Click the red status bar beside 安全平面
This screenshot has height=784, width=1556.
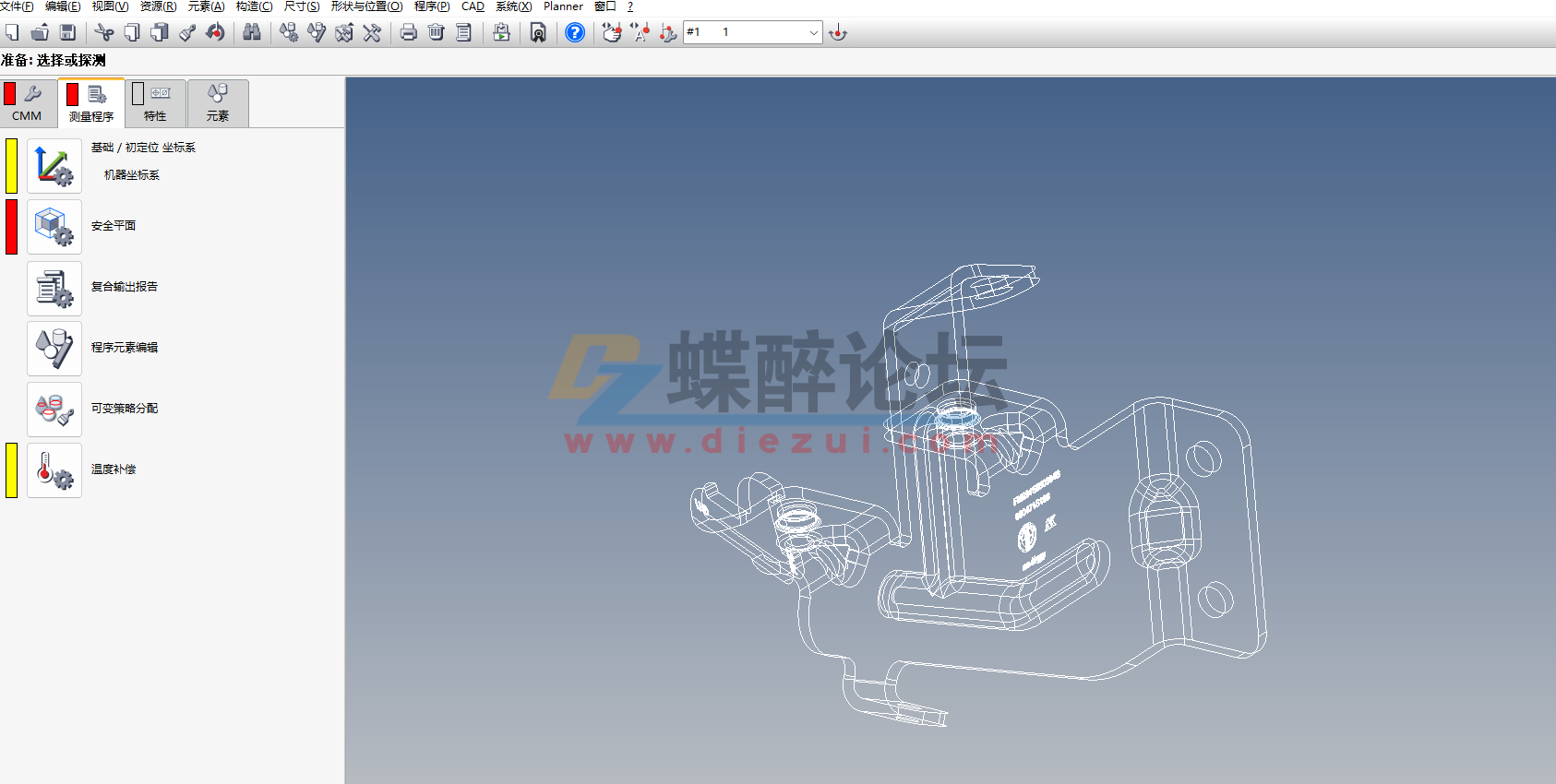(x=12, y=227)
